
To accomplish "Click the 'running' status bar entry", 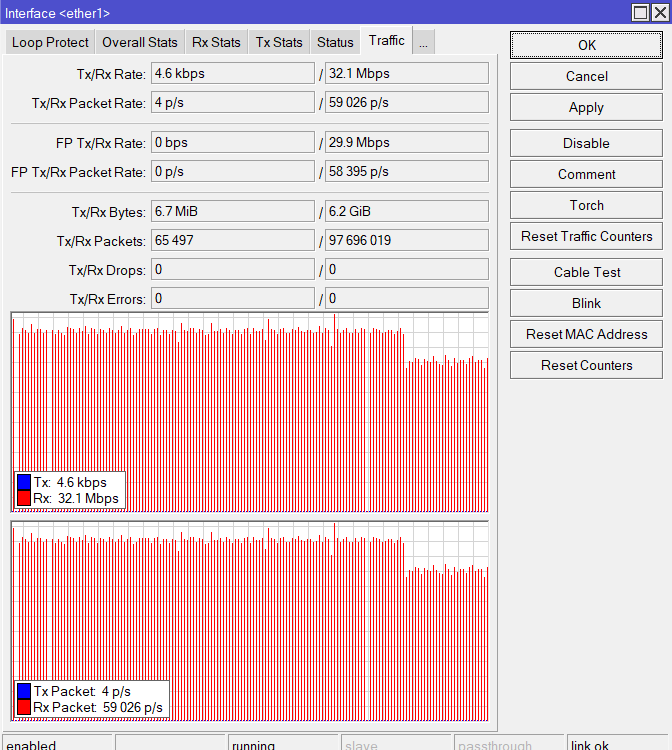I will point(283,744).
